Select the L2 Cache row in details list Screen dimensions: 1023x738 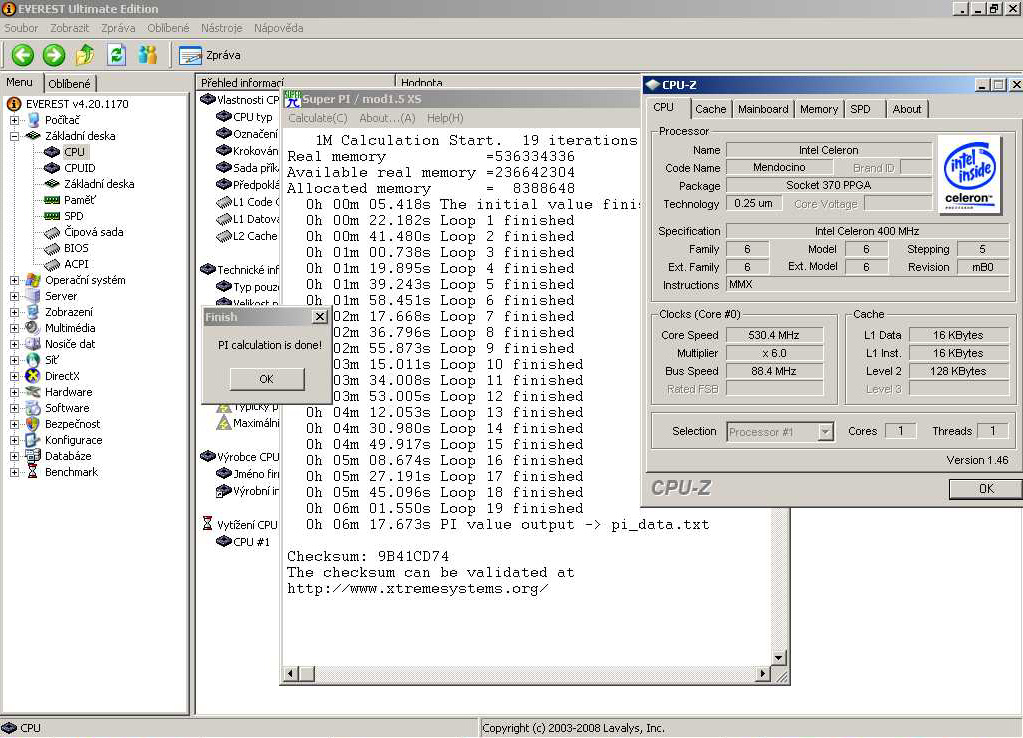(247, 236)
